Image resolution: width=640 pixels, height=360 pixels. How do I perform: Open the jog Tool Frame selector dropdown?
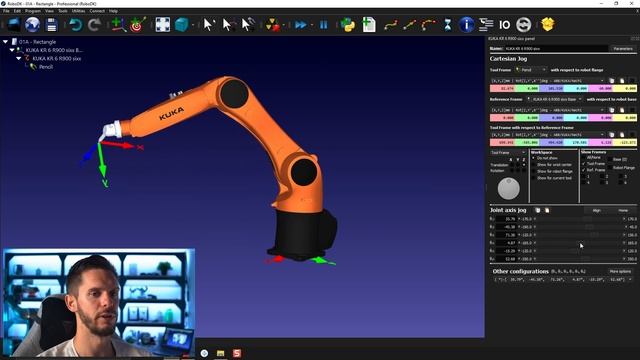508,153
